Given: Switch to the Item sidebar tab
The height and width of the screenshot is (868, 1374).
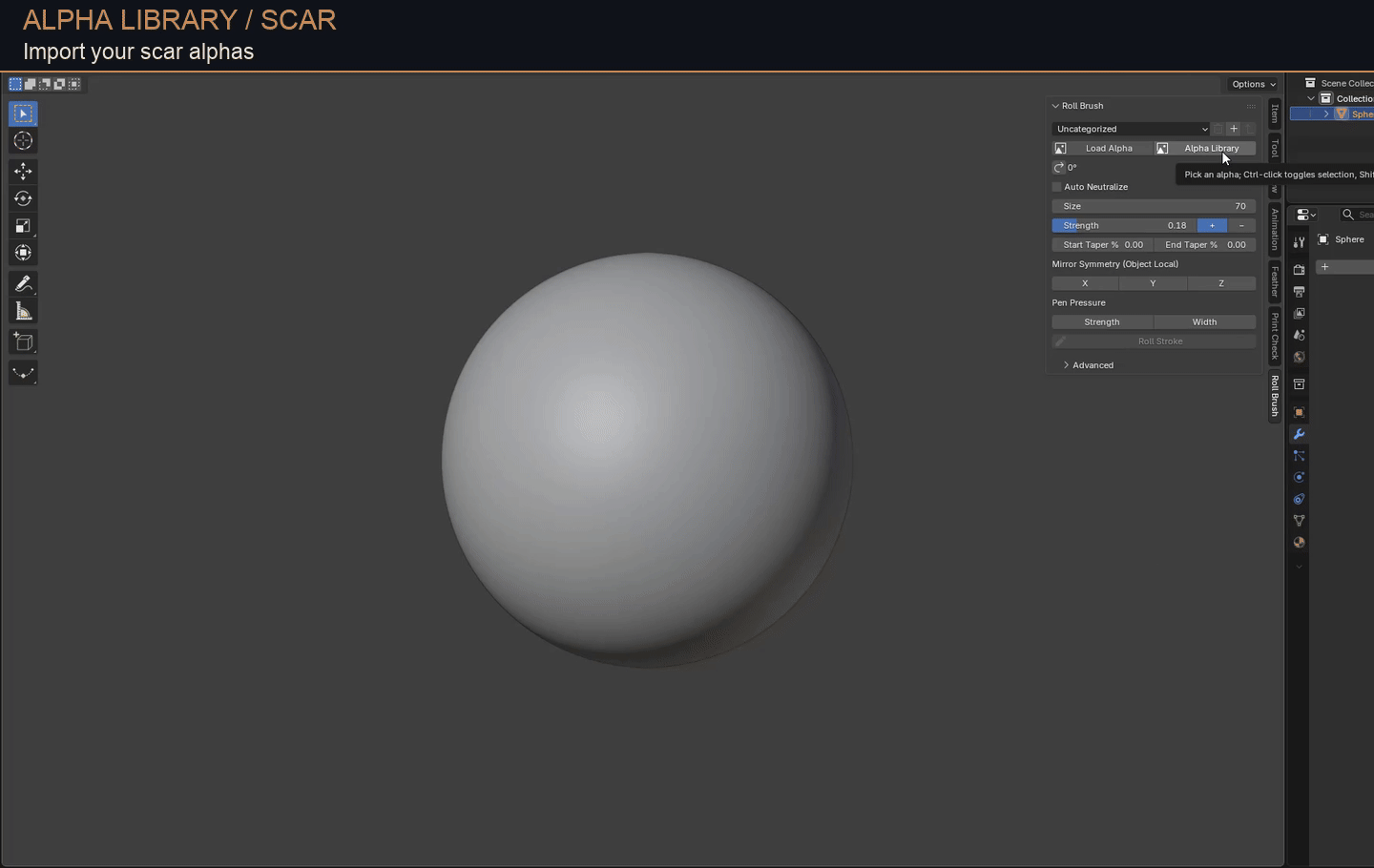Looking at the screenshot, I should tap(1275, 114).
